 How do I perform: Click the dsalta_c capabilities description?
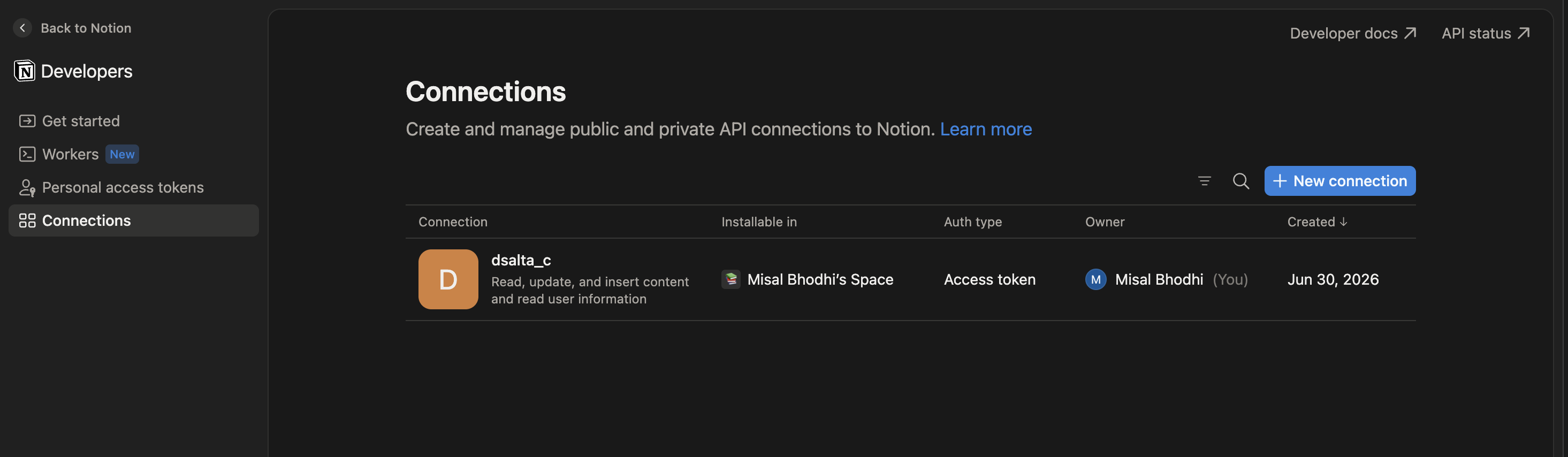point(589,290)
